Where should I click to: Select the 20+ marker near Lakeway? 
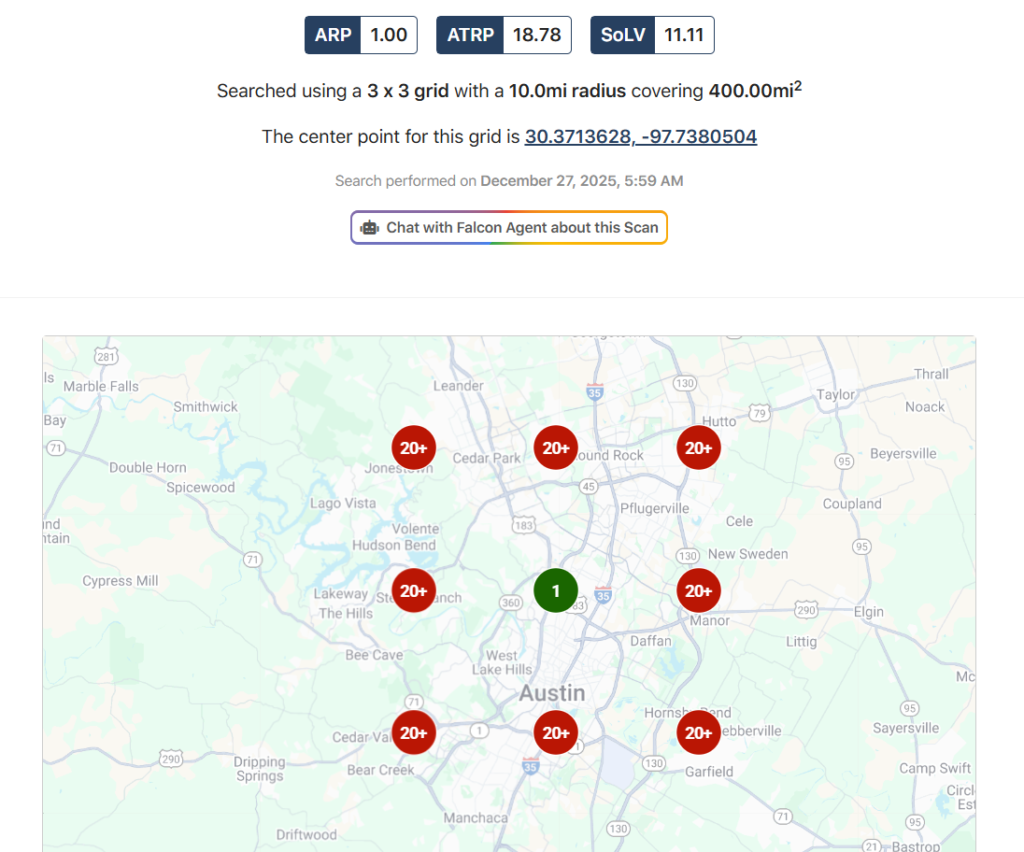tap(413, 591)
